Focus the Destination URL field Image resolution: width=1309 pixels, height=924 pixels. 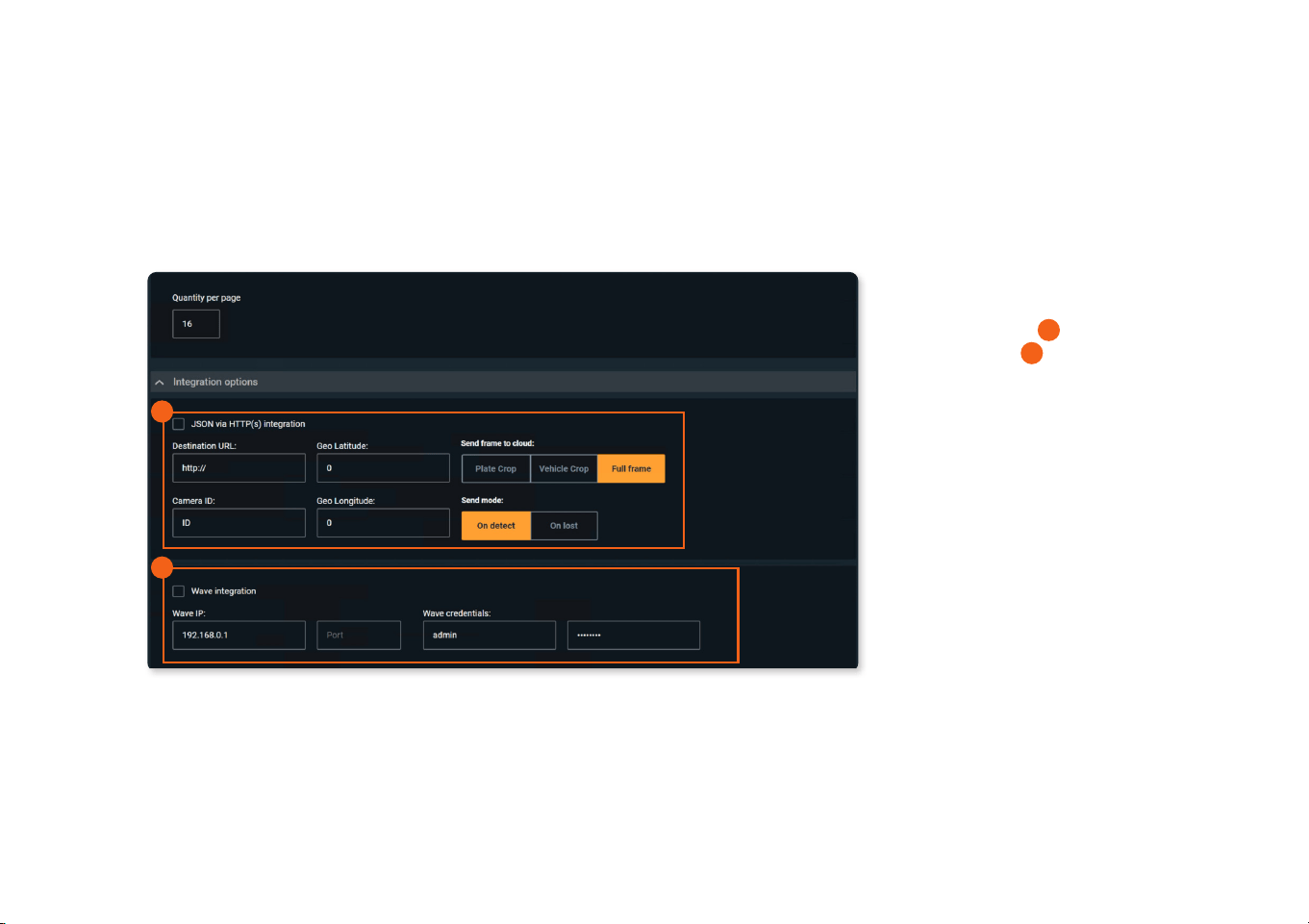tap(239, 468)
